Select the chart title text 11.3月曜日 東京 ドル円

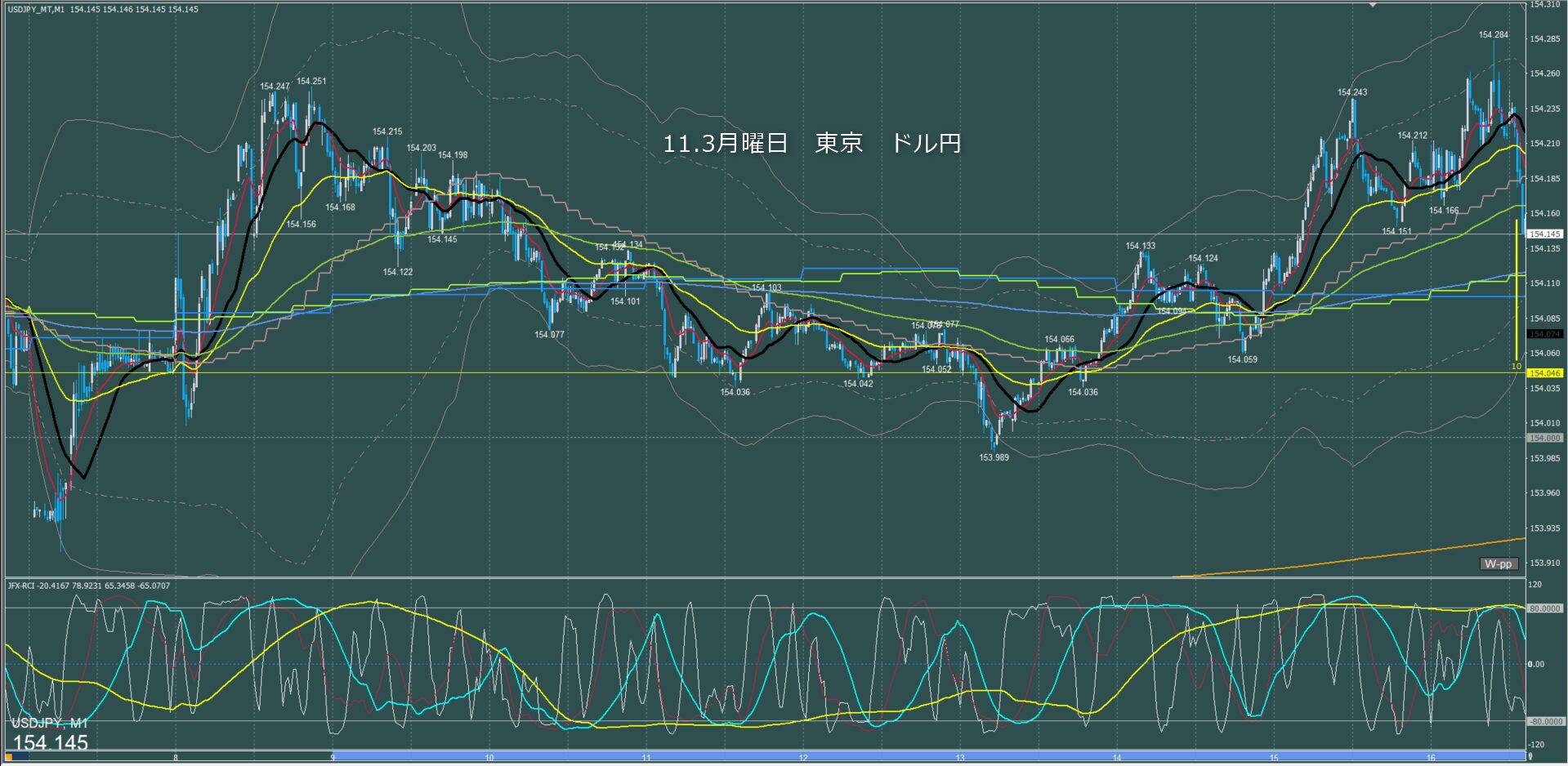point(811,144)
